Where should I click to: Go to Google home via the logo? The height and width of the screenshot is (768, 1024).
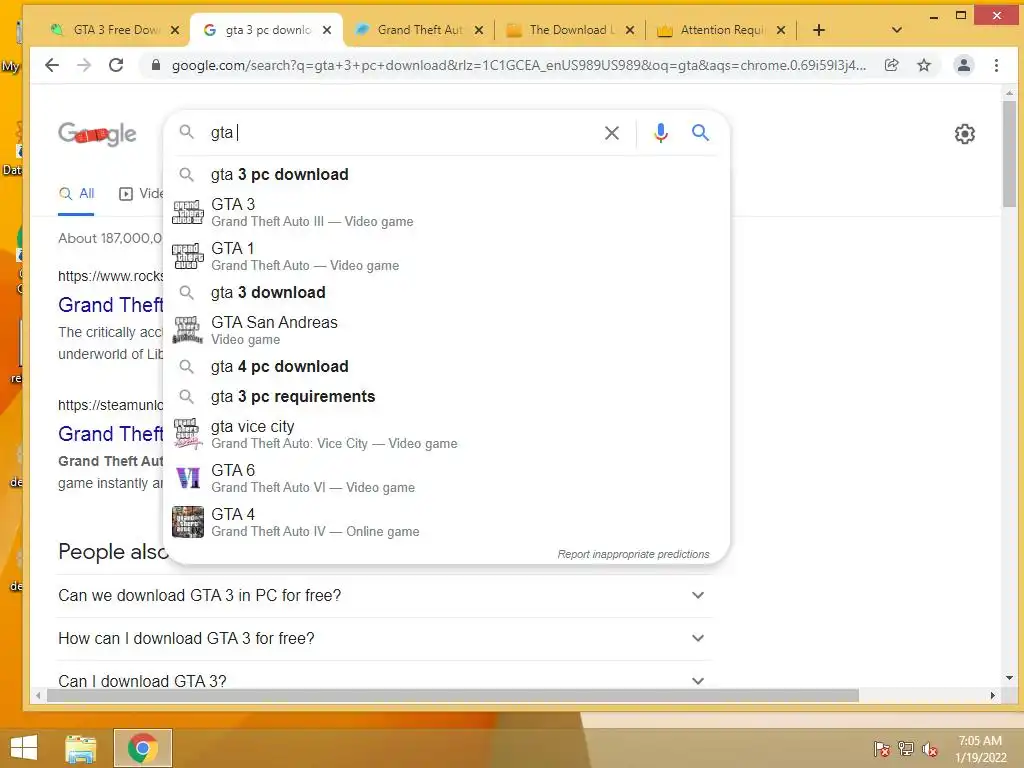97,134
